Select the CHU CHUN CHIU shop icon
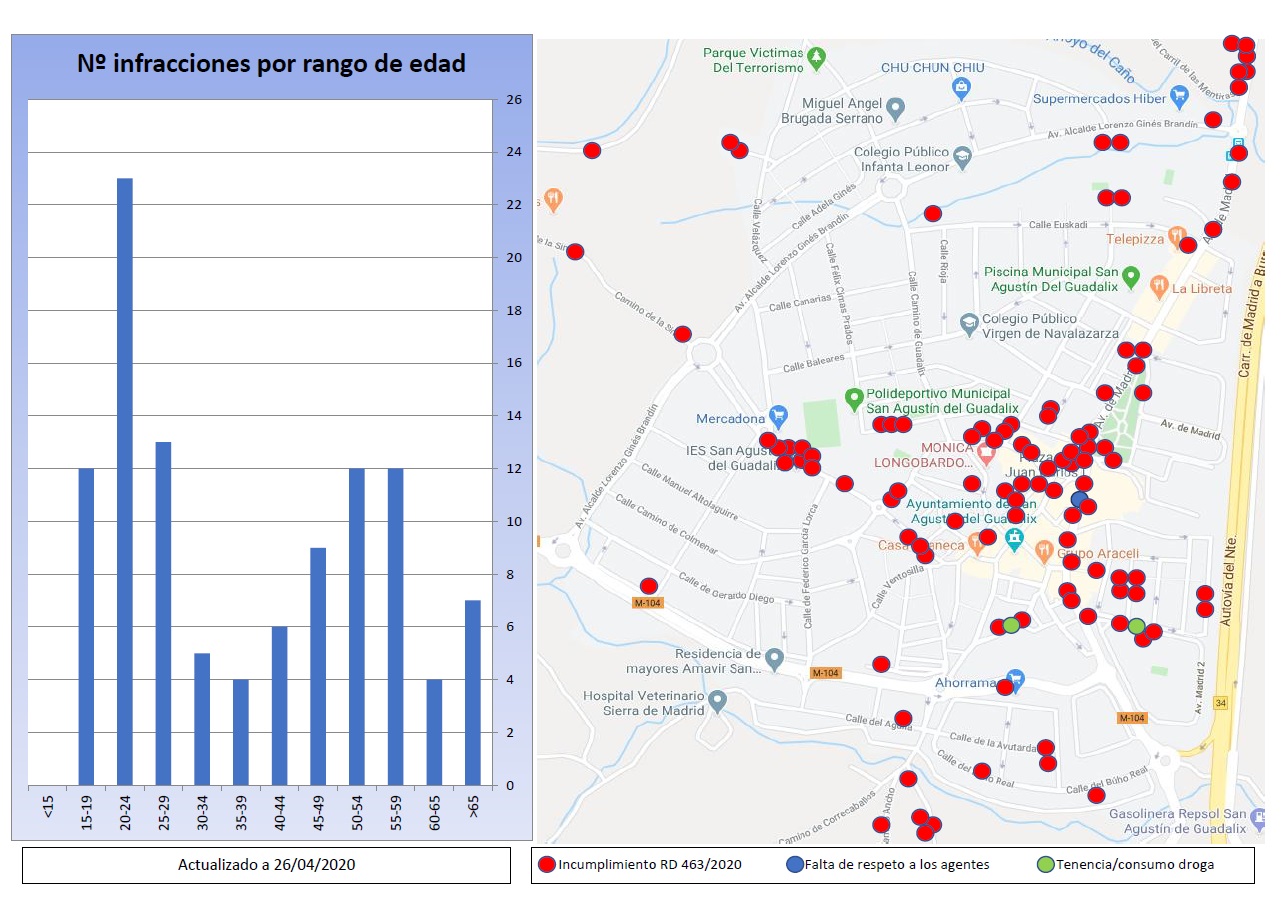This screenshot has height=905, width=1285. click(960, 88)
